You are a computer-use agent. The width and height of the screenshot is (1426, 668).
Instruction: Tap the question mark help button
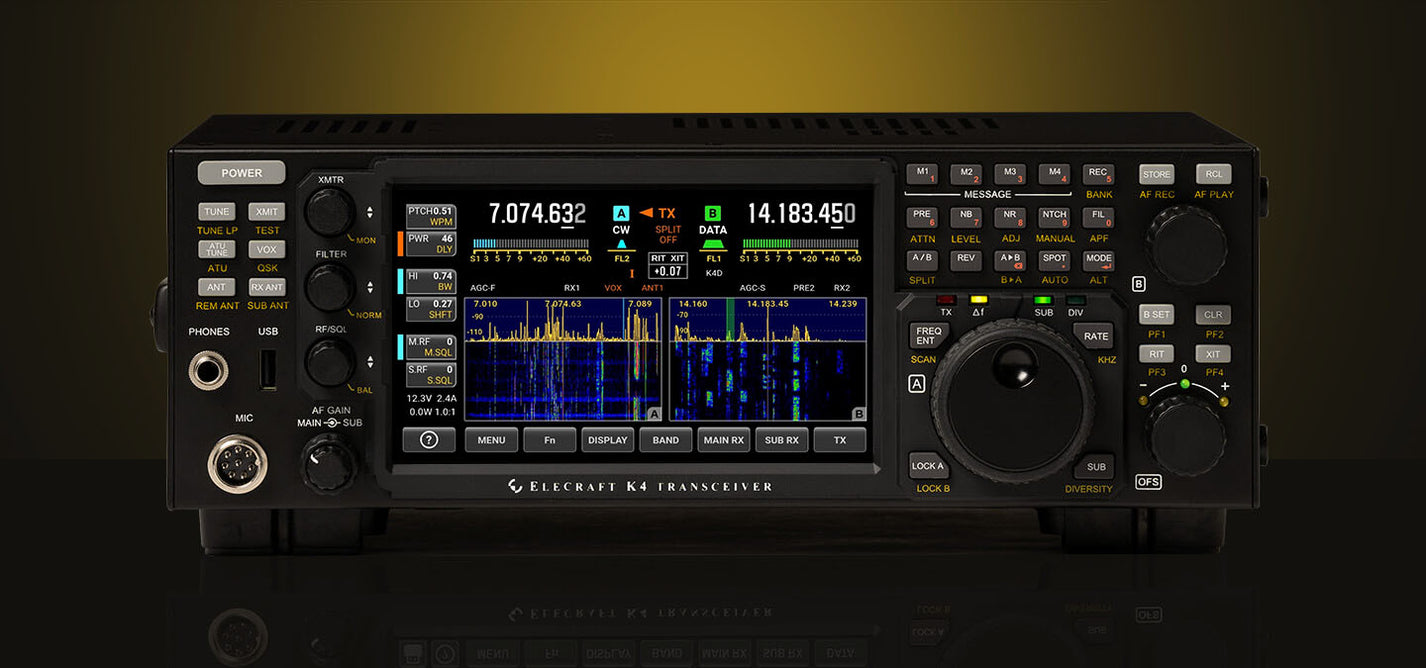point(429,440)
